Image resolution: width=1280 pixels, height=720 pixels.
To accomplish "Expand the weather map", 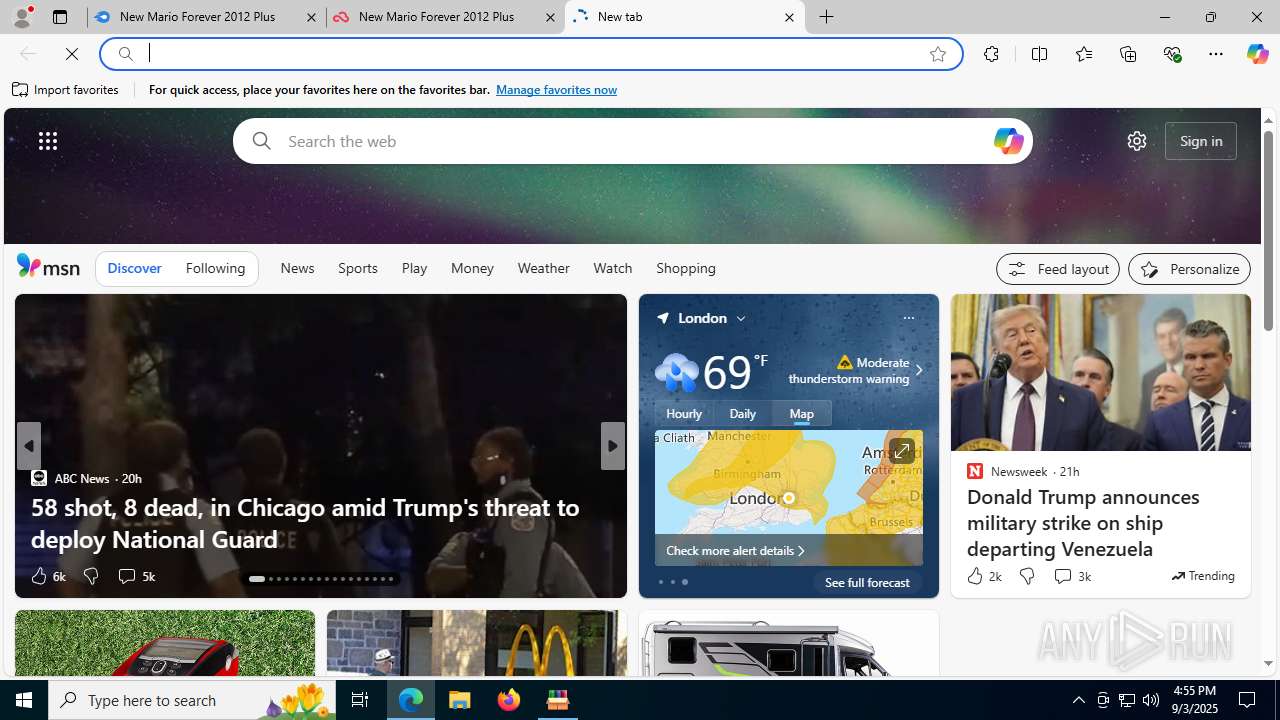I will (x=901, y=451).
